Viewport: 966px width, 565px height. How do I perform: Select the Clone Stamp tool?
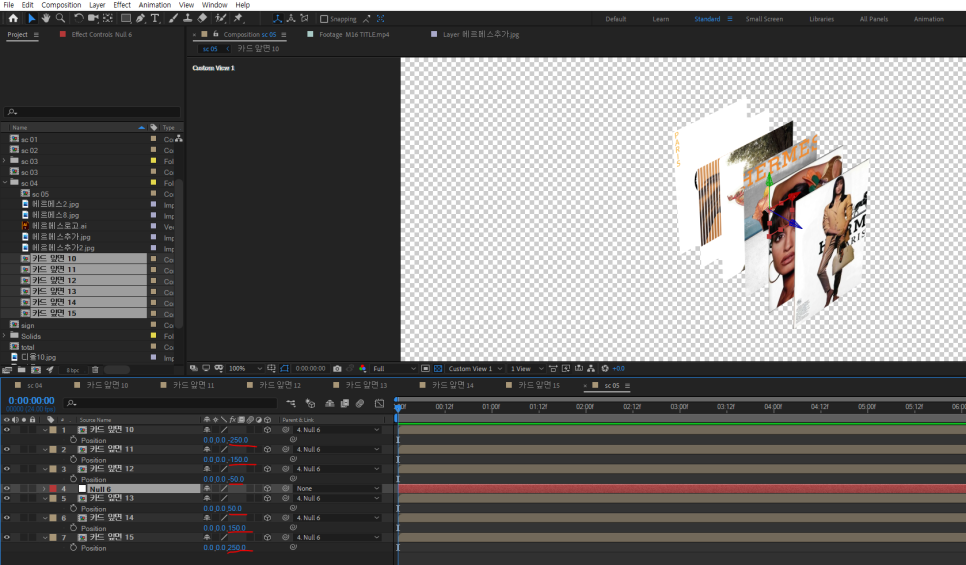[x=187, y=18]
